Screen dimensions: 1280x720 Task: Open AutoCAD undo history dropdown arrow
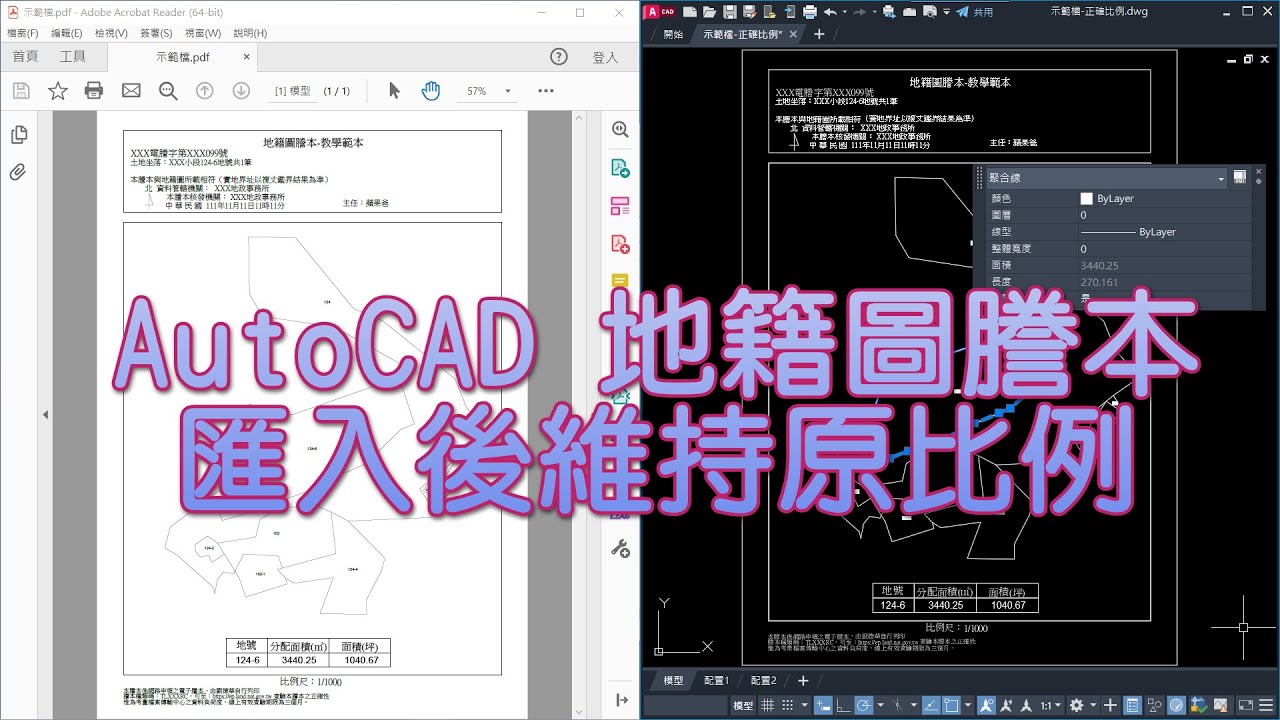tap(845, 12)
